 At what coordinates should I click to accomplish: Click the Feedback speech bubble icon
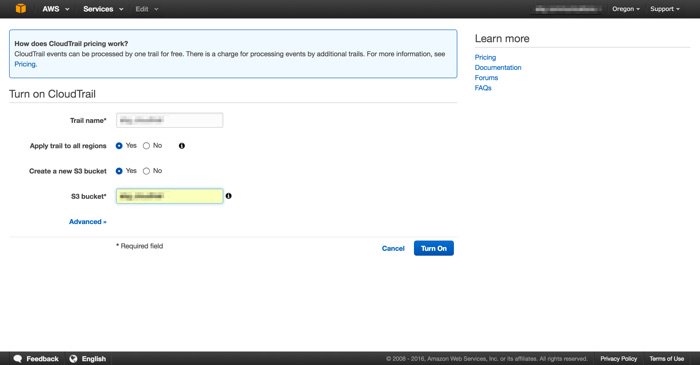click(18, 359)
